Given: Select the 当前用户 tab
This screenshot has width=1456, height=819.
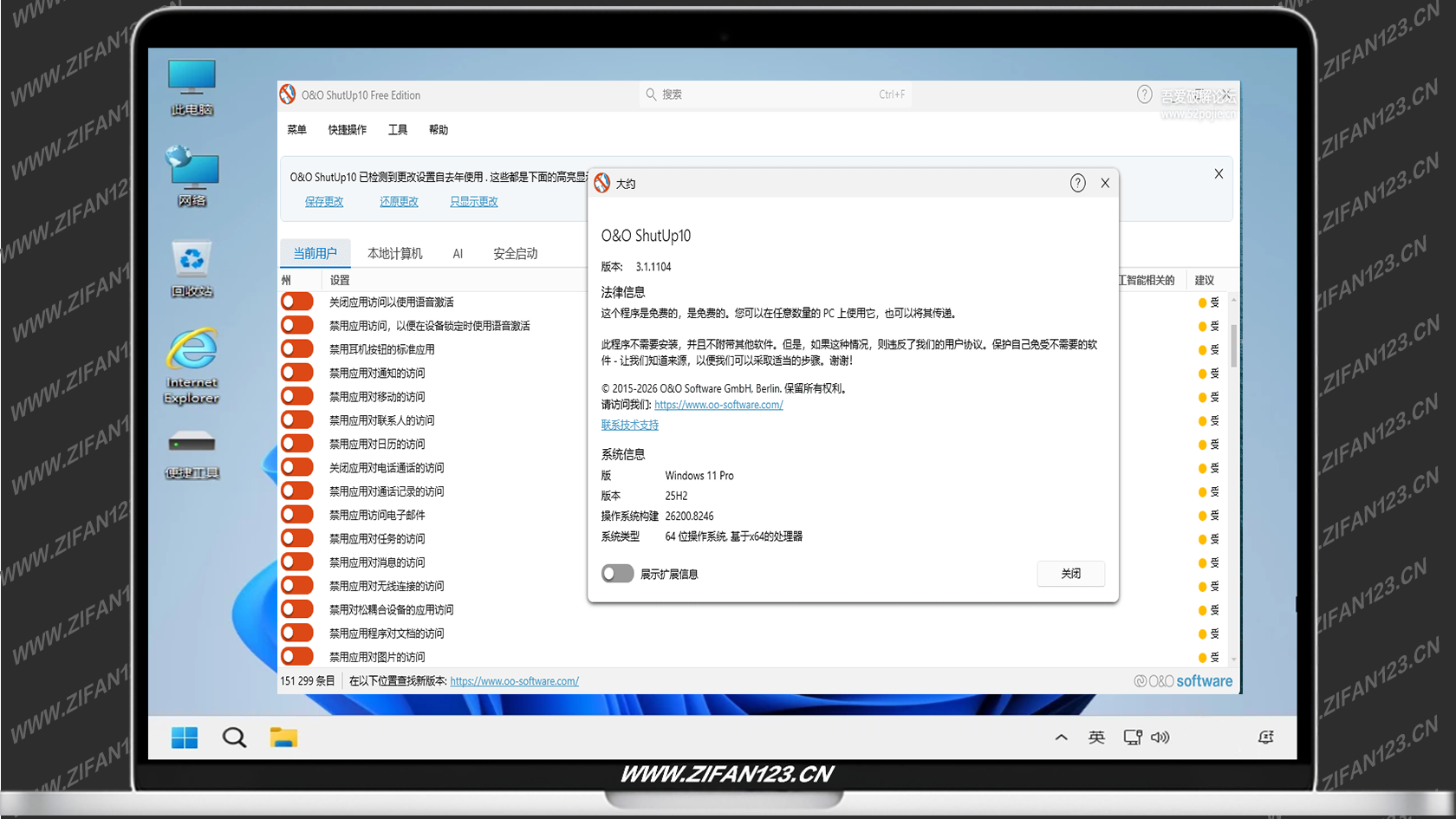Looking at the screenshot, I should (x=315, y=253).
